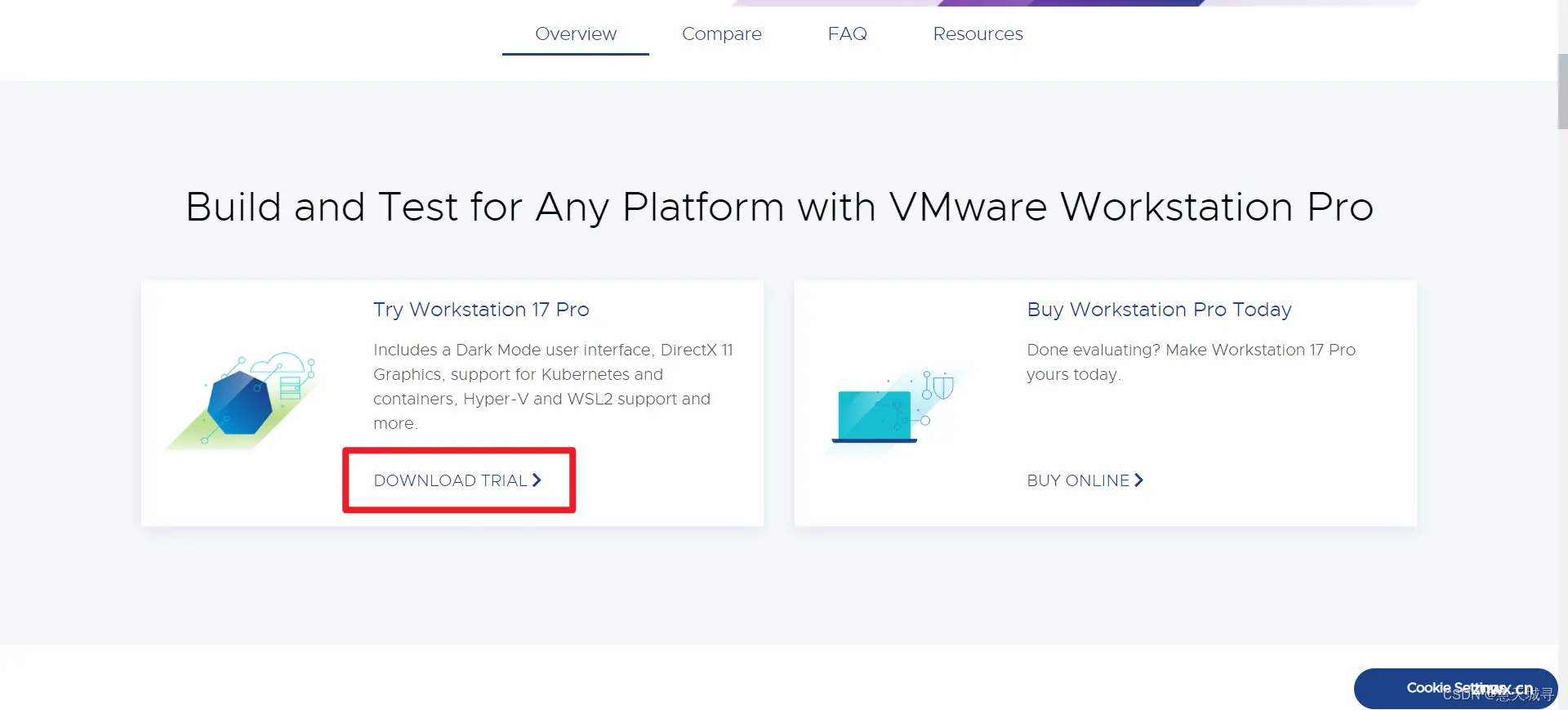The image size is (1568, 710).
Task: Click the Try Workstation 17 Pro heading
Action: coord(481,310)
